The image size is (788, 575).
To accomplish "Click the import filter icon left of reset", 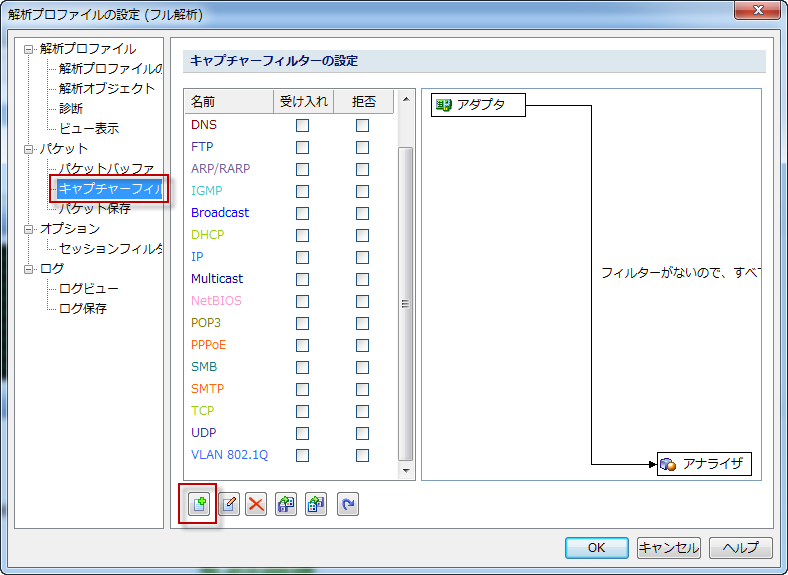I will pos(316,504).
